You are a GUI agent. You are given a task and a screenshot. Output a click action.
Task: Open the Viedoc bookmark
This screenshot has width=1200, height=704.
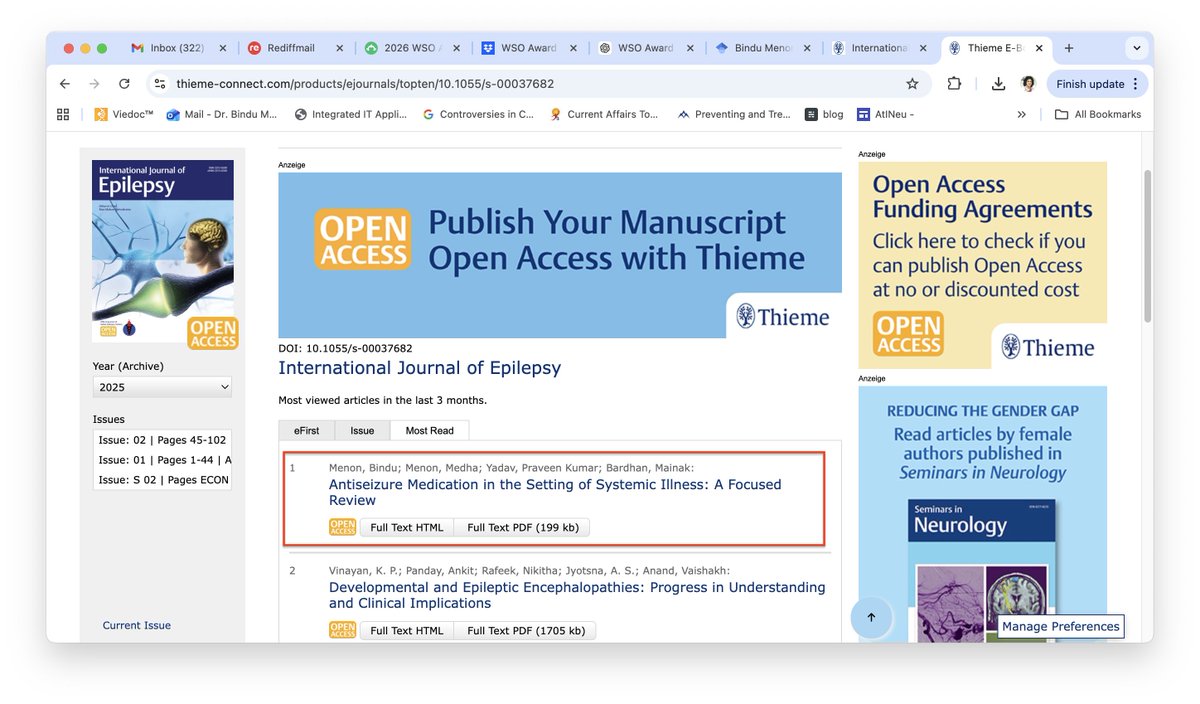(x=124, y=114)
